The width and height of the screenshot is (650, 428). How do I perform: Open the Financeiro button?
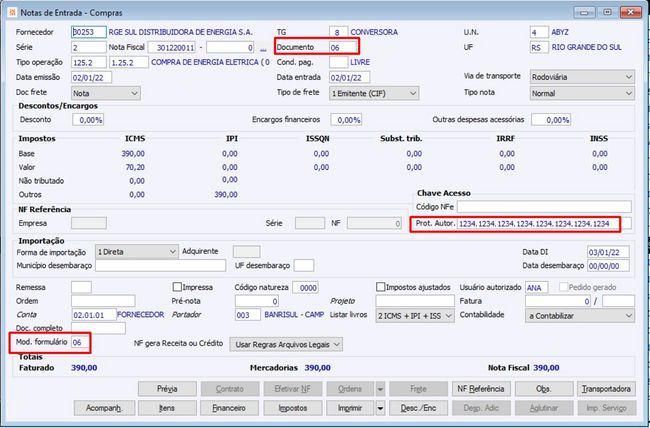point(229,408)
